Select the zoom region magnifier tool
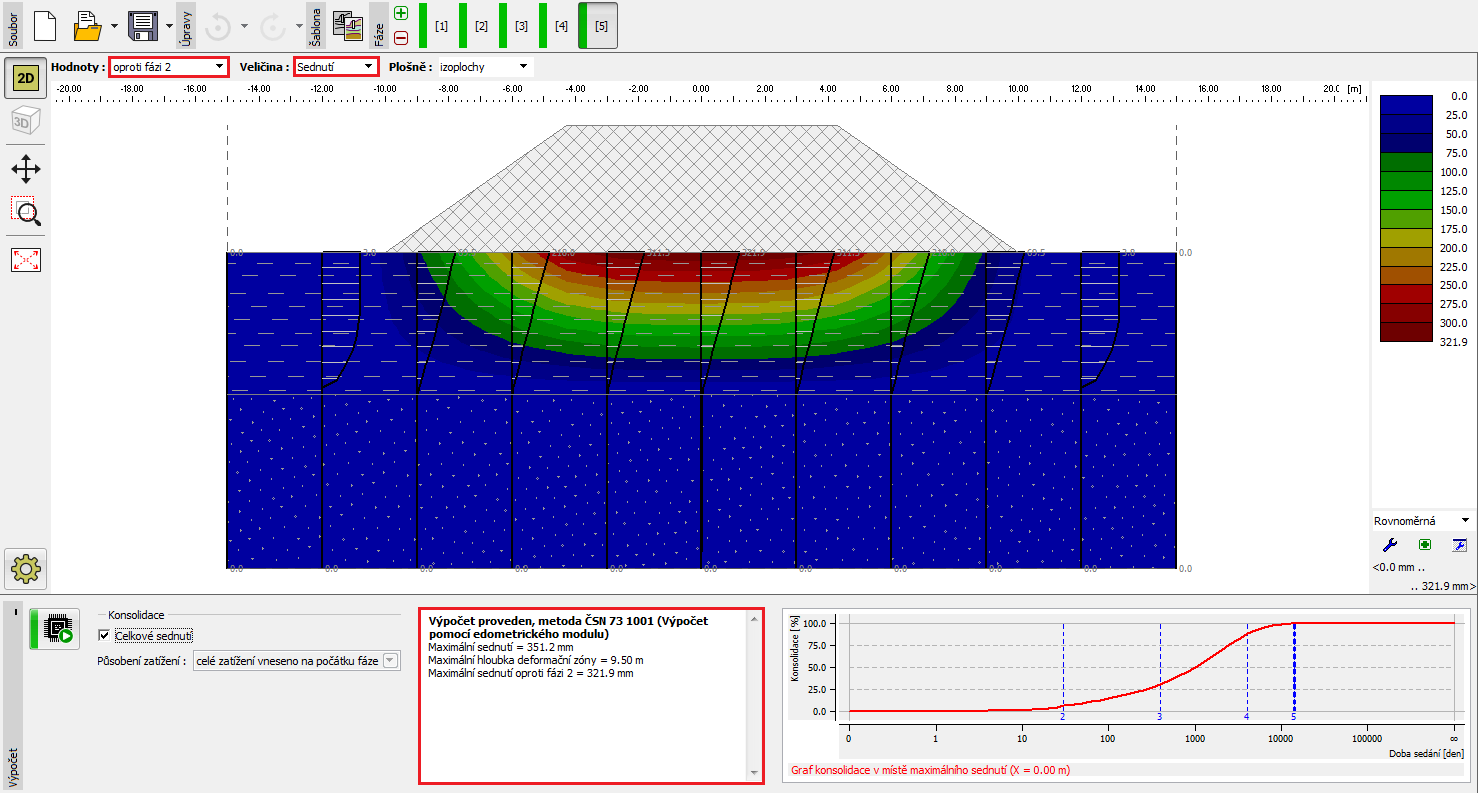Image resolution: width=1478 pixels, height=793 pixels. 25,211
